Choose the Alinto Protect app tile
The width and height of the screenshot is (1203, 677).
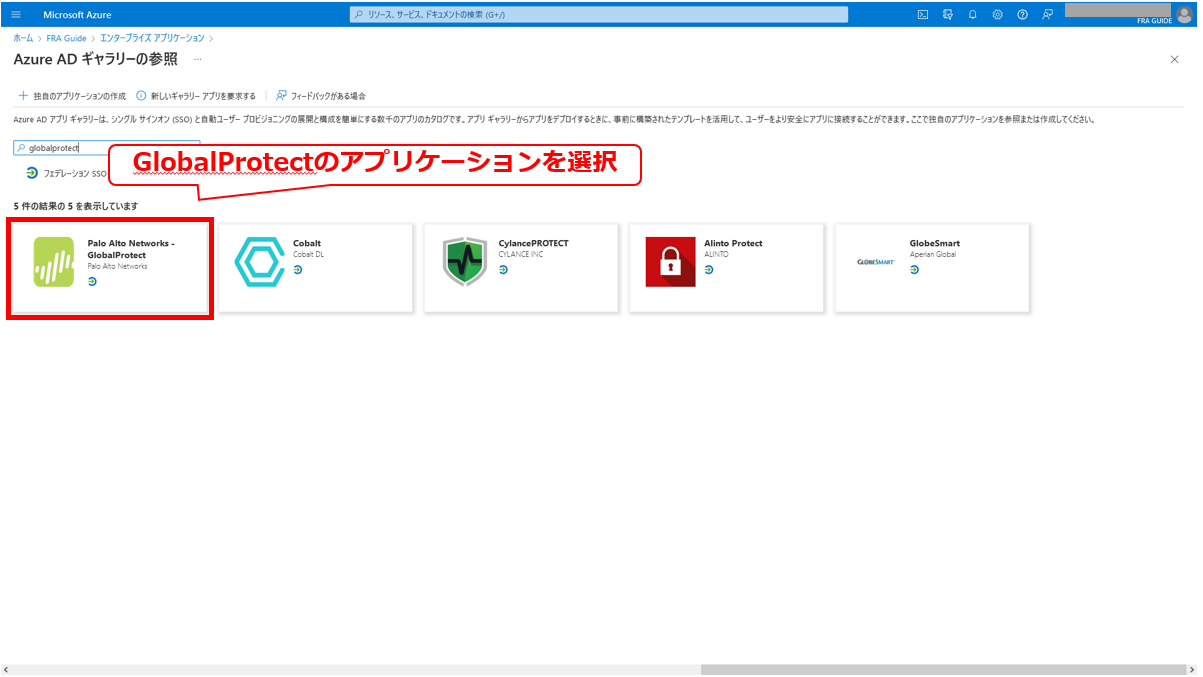[726, 267]
